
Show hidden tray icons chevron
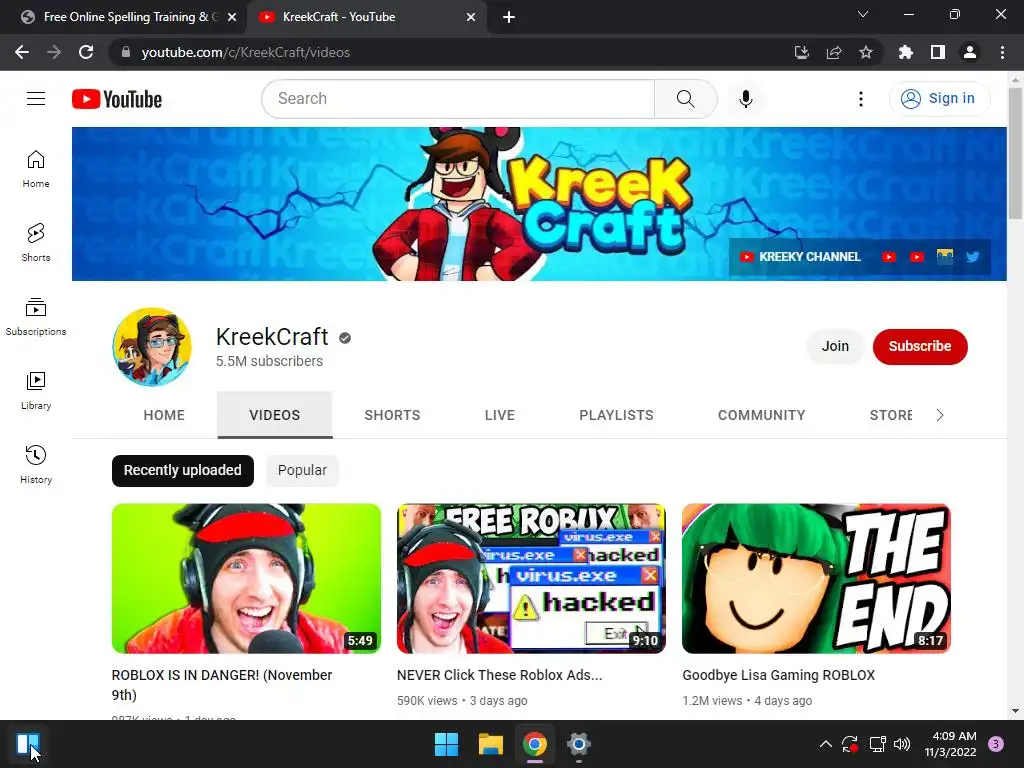click(825, 744)
